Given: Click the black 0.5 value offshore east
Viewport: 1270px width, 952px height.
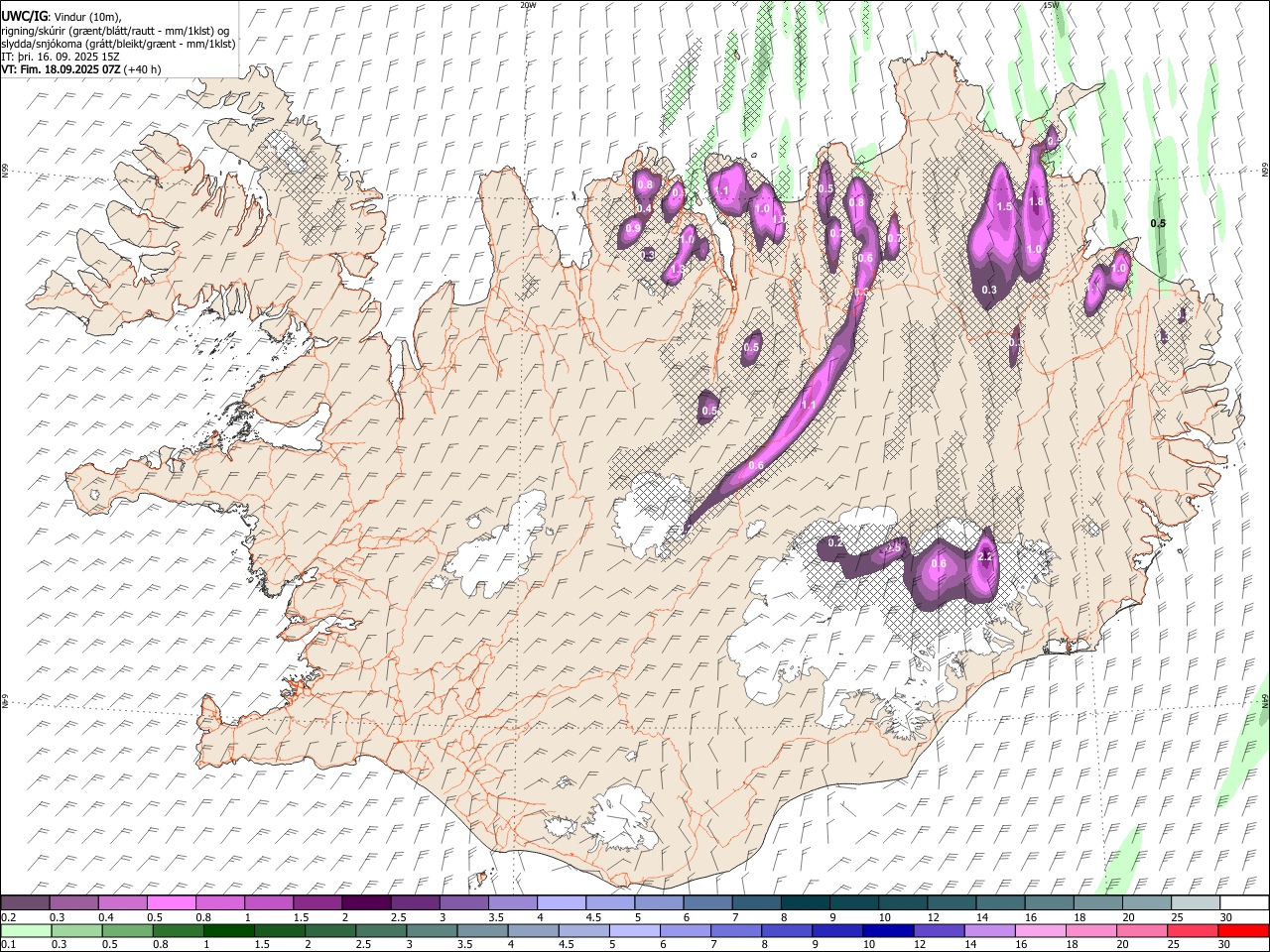Looking at the screenshot, I should (x=1158, y=224).
